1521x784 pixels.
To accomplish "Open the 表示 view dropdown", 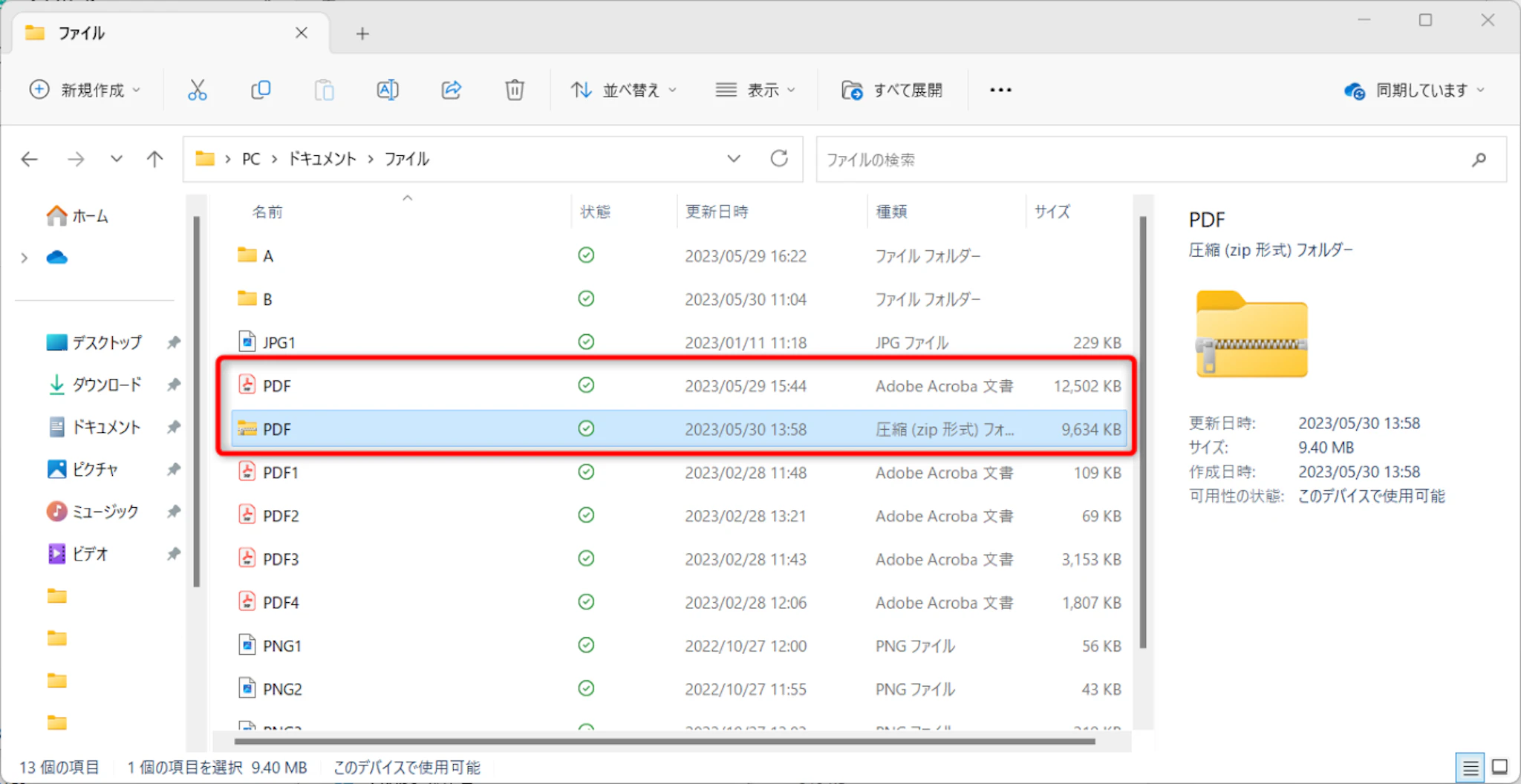I will [755, 91].
